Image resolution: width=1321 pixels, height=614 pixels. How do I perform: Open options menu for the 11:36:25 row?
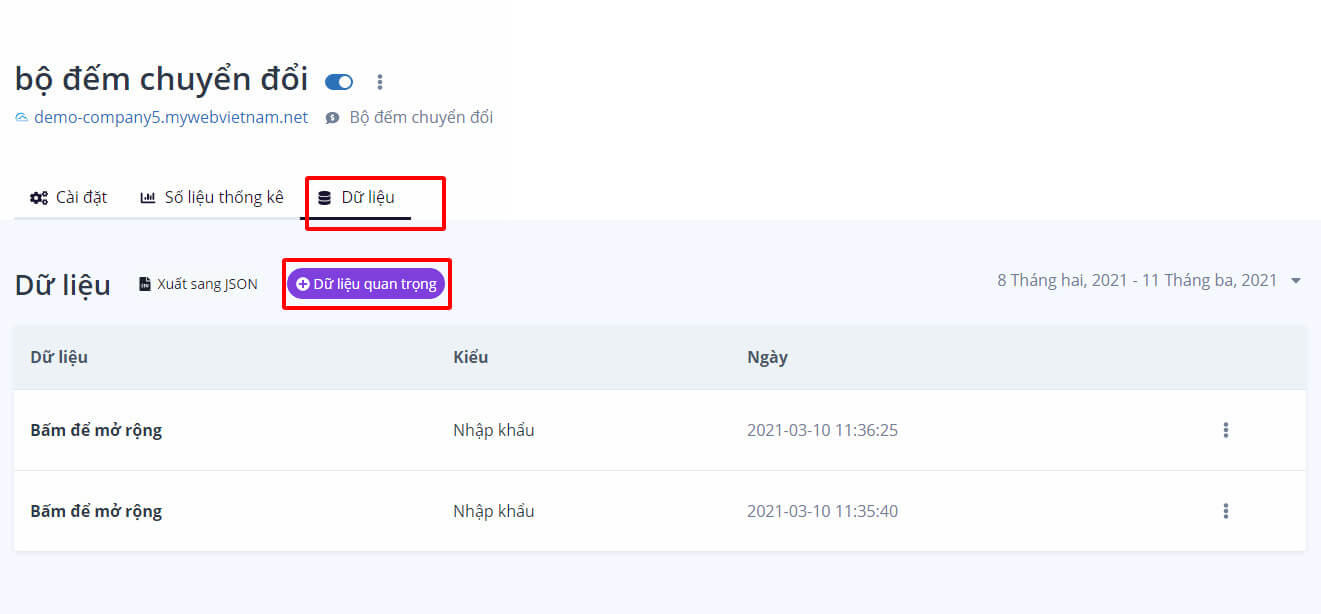coord(1225,430)
